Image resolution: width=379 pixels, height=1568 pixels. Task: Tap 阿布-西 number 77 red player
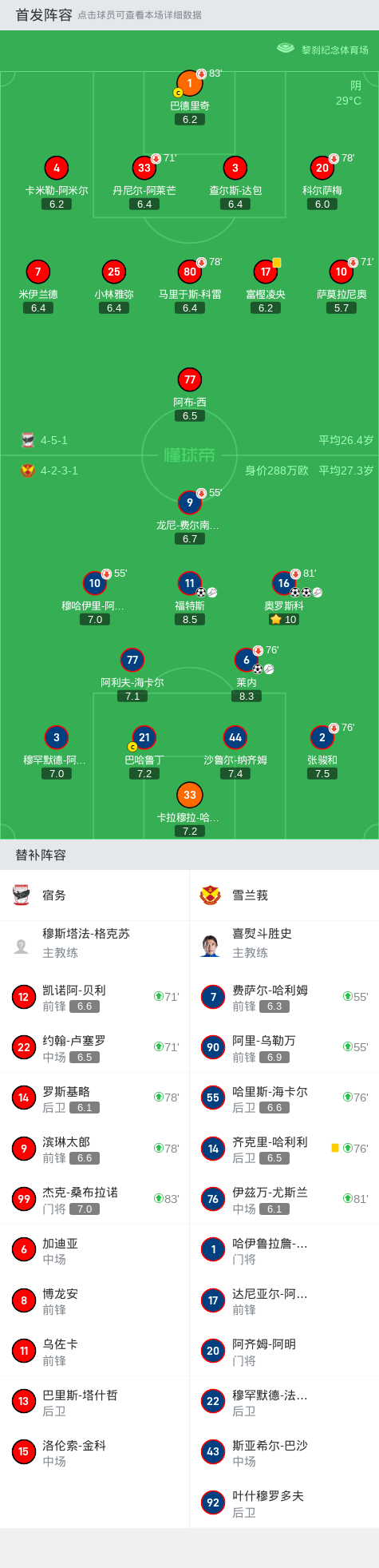(x=189, y=379)
